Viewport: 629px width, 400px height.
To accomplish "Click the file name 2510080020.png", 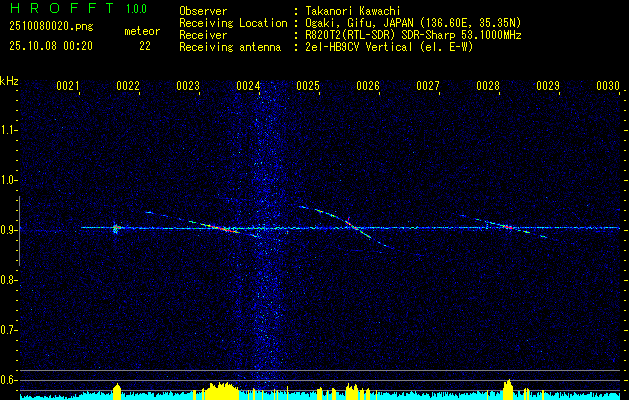I will pyautogui.click(x=51, y=27).
